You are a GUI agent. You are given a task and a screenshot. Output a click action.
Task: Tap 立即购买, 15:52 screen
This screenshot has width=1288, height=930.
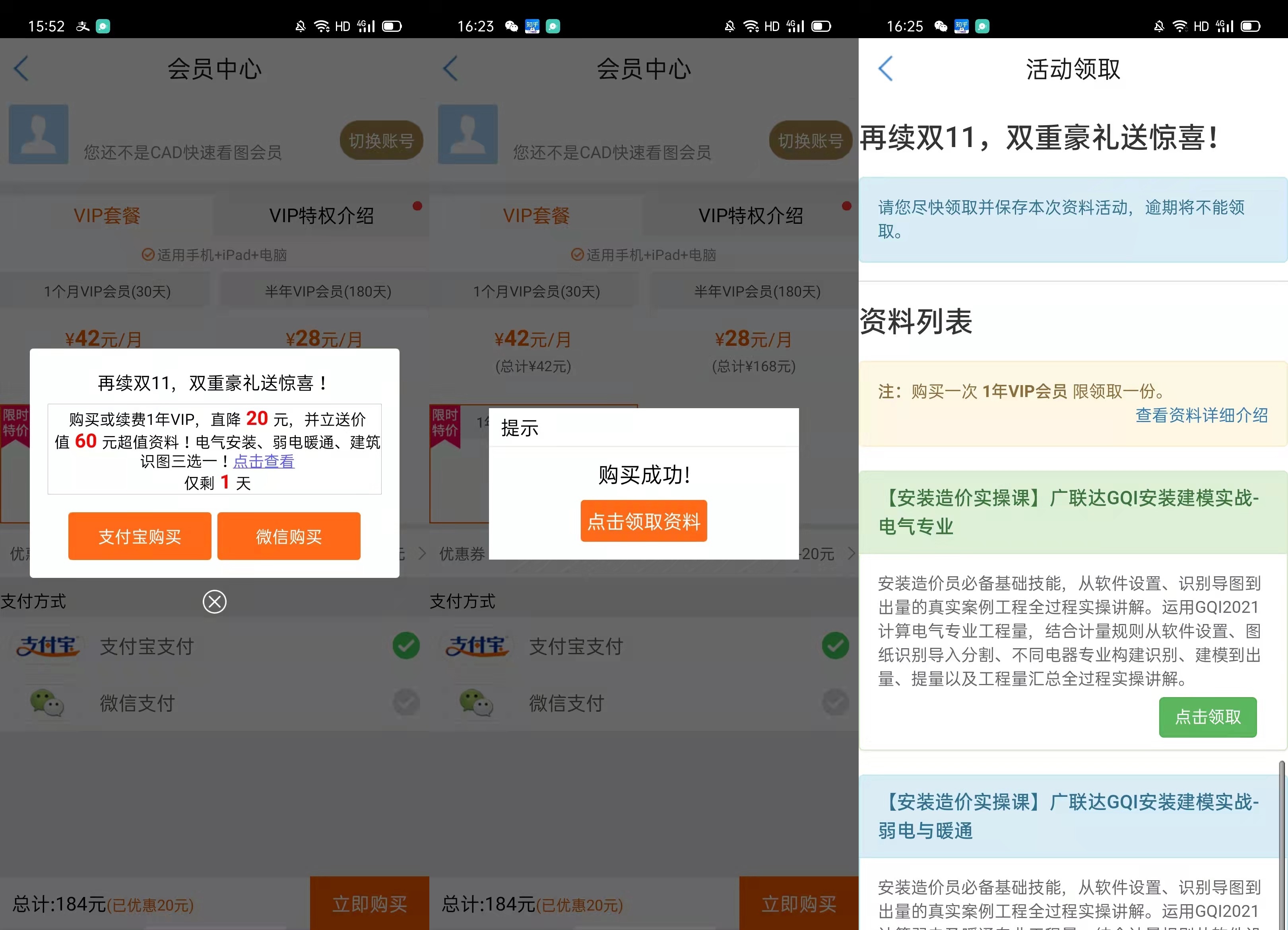tap(370, 903)
